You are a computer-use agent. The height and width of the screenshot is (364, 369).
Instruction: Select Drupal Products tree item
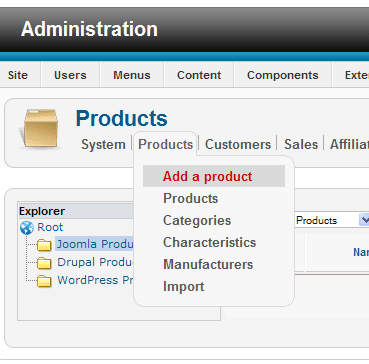(95, 262)
